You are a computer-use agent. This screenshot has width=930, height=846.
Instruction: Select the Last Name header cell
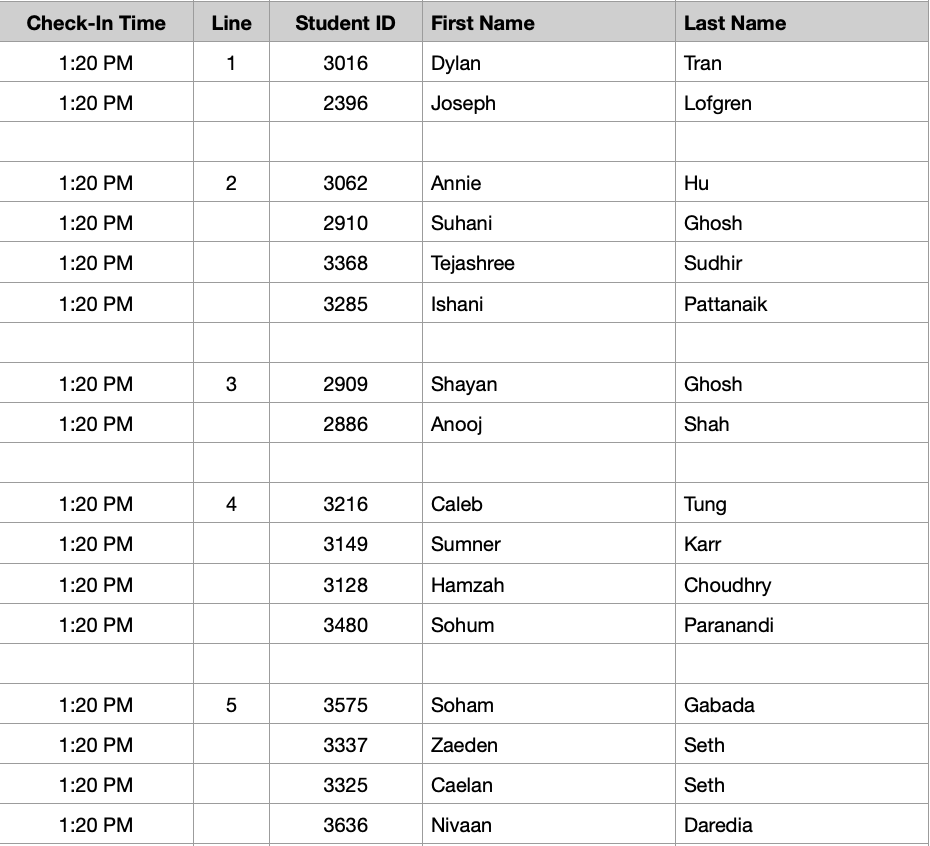coord(802,23)
